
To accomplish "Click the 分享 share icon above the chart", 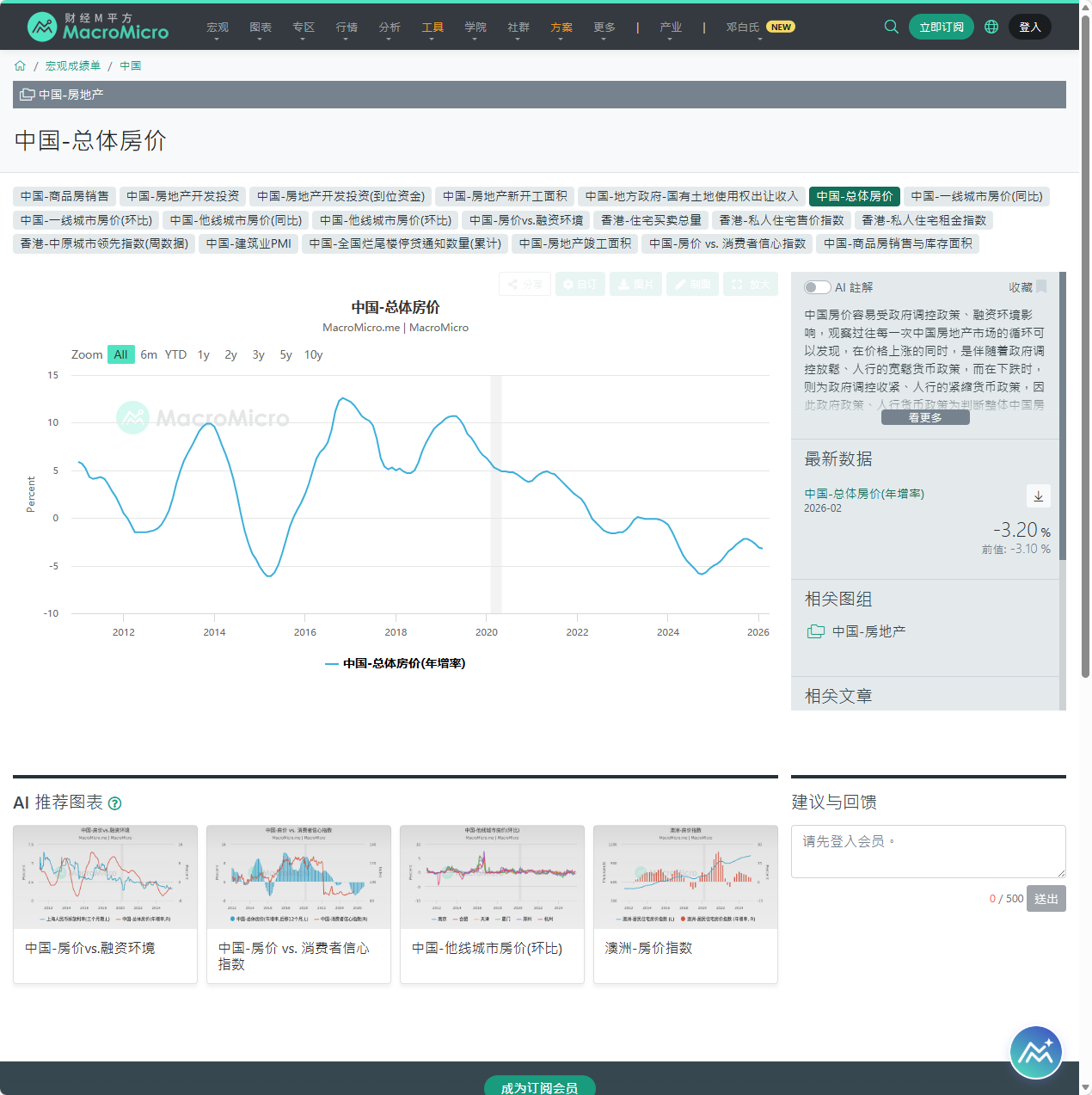I will point(525,284).
